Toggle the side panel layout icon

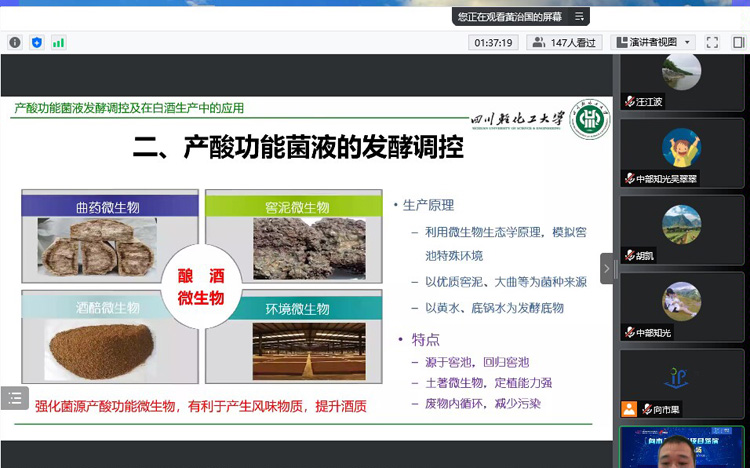point(739,43)
